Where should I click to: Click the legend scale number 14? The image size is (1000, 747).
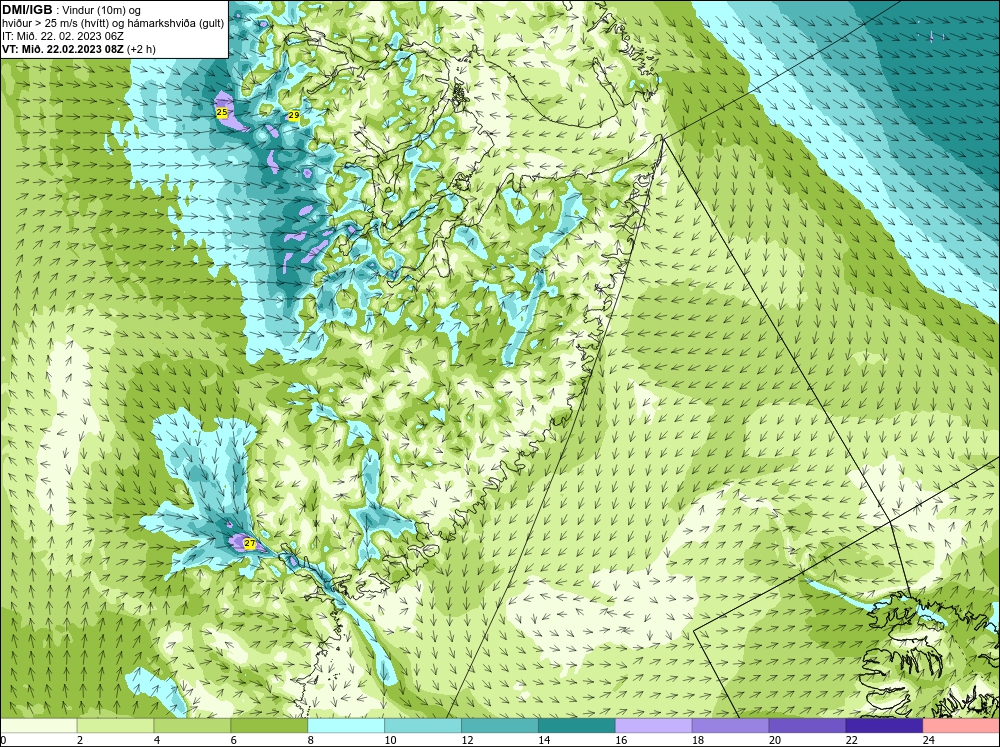(544, 740)
